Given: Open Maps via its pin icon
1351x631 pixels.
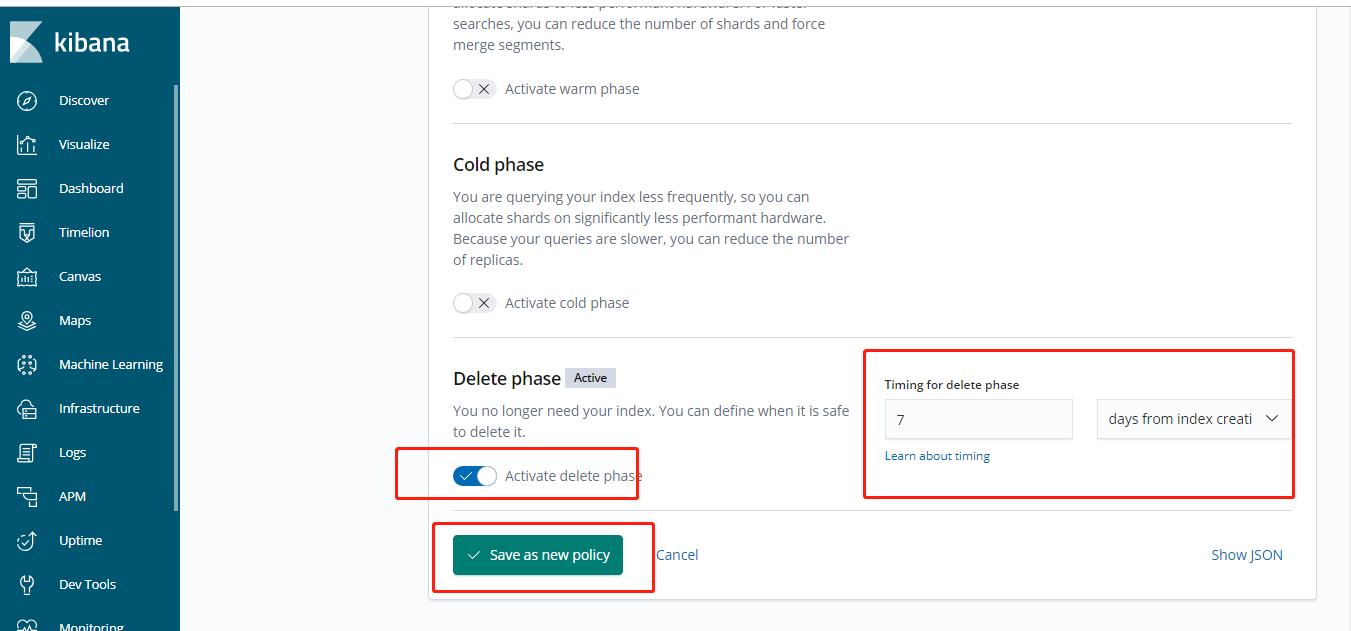Looking at the screenshot, I should pos(27,320).
